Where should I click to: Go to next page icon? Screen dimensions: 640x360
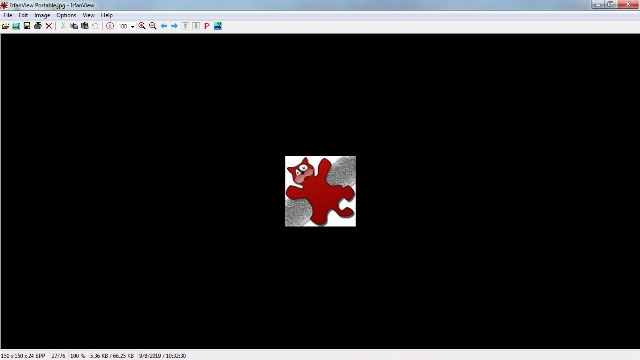coord(196,26)
